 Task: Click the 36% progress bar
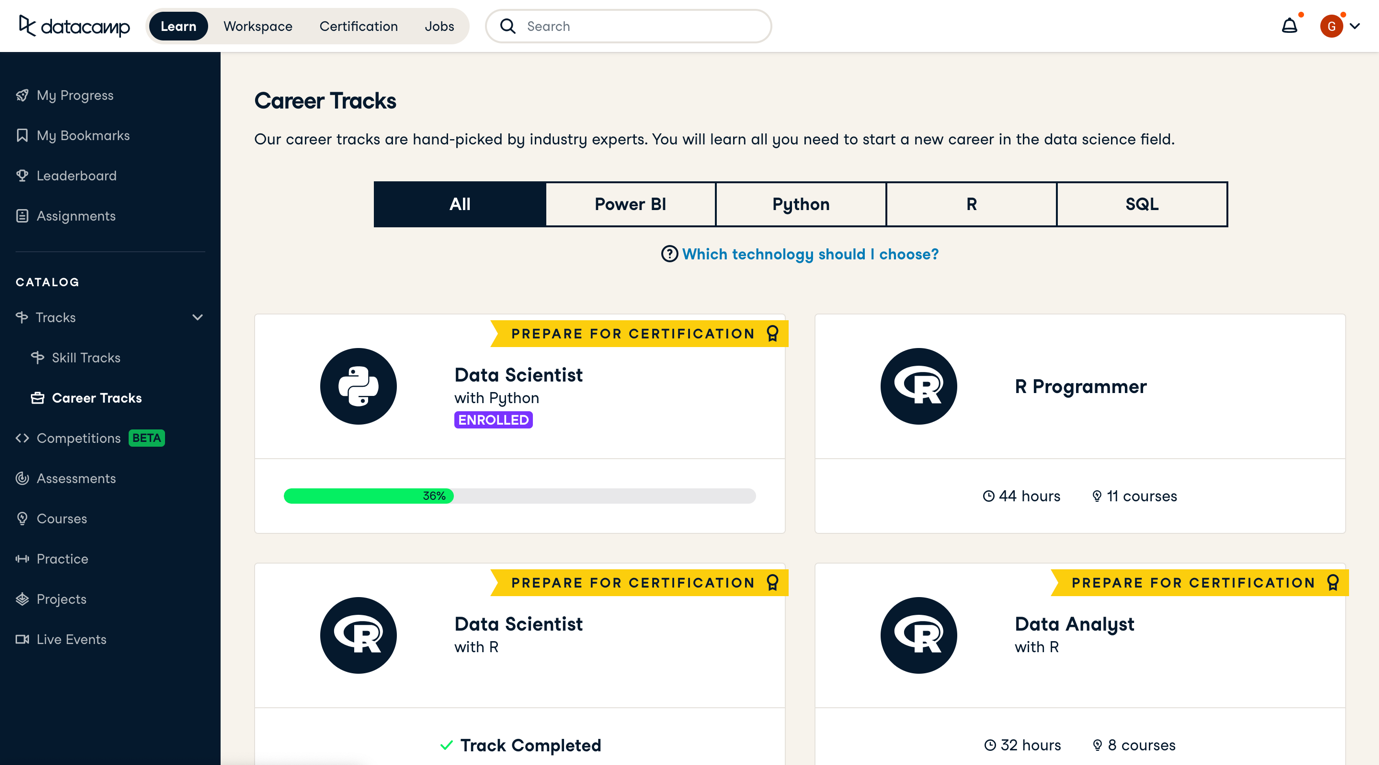[x=520, y=496]
